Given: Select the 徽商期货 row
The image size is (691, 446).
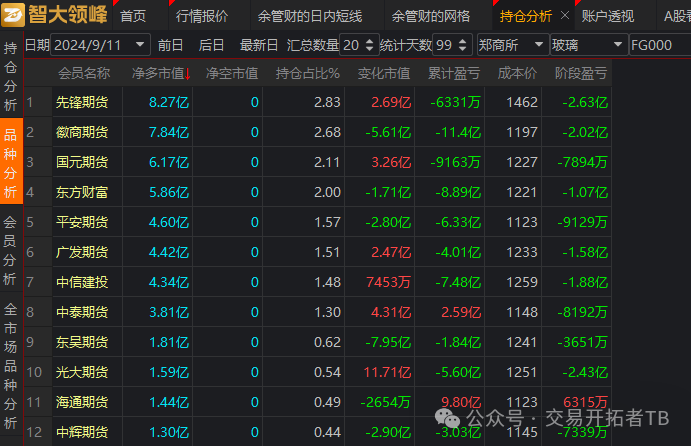Looking at the screenshot, I should pyautogui.click(x=318, y=132).
